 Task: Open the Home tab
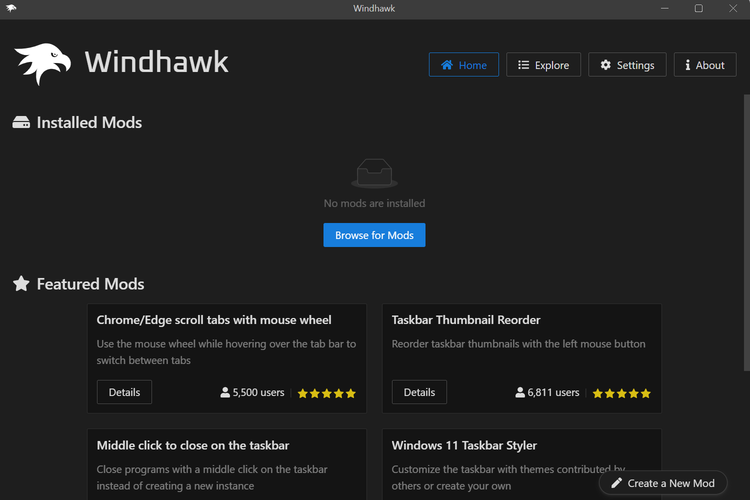click(x=463, y=65)
